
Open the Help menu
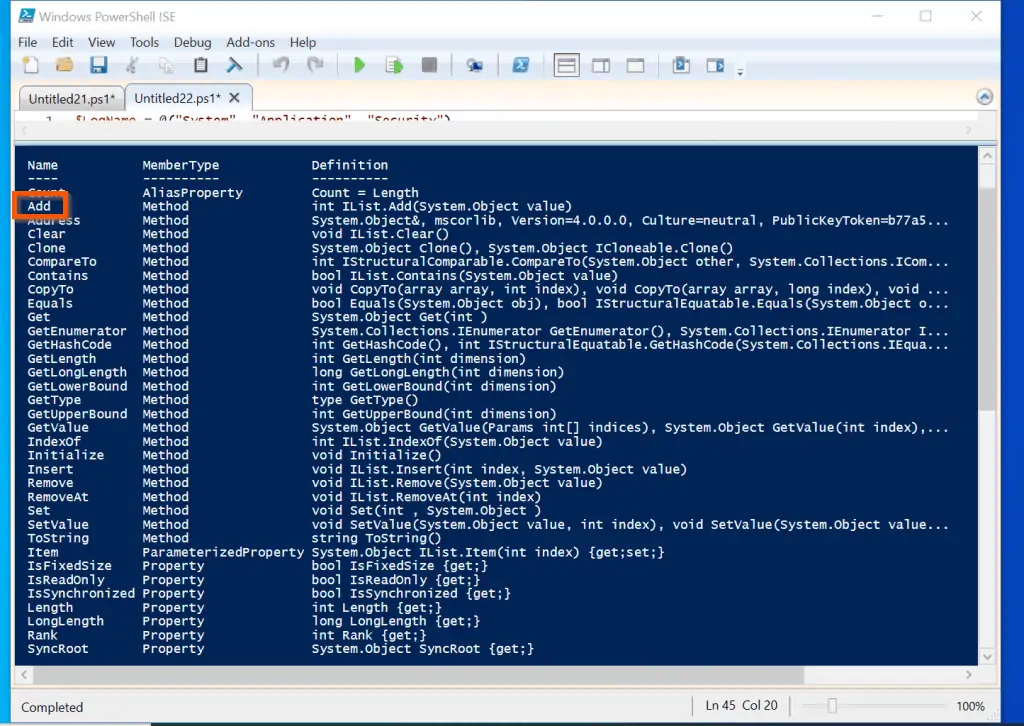[x=303, y=42]
